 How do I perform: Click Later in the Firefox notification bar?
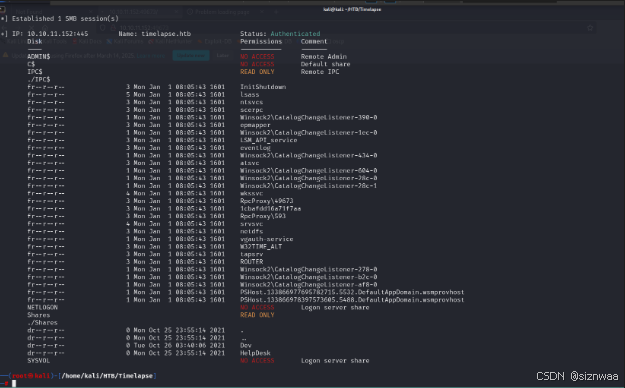coord(222,55)
